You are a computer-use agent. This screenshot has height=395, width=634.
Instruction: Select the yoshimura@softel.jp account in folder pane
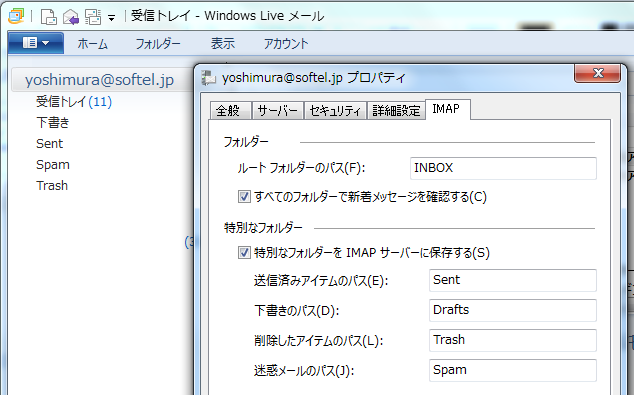[x=99, y=80]
